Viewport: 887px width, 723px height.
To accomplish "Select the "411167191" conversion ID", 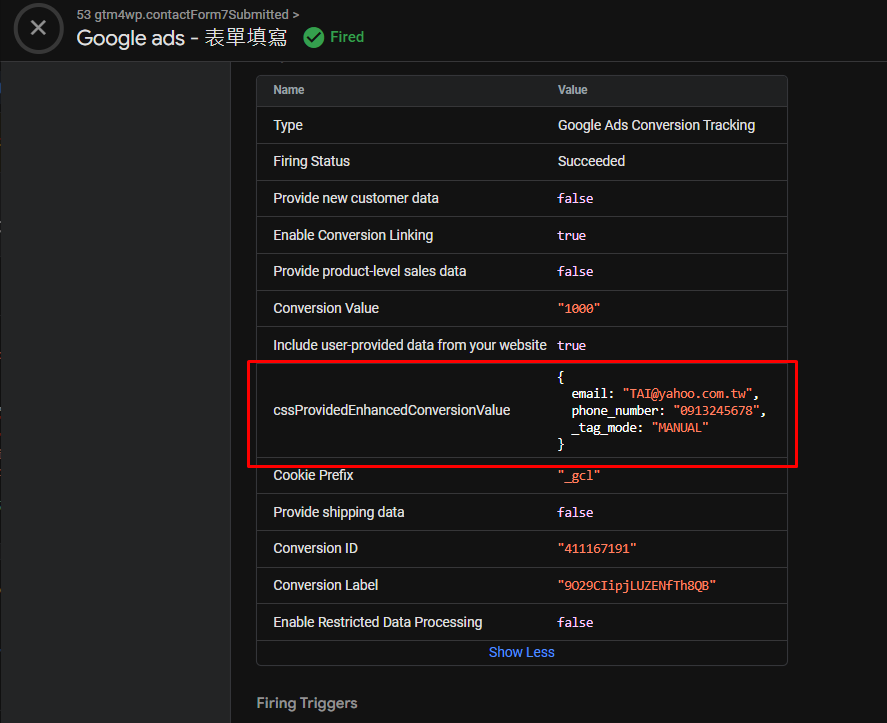I will 597,549.
